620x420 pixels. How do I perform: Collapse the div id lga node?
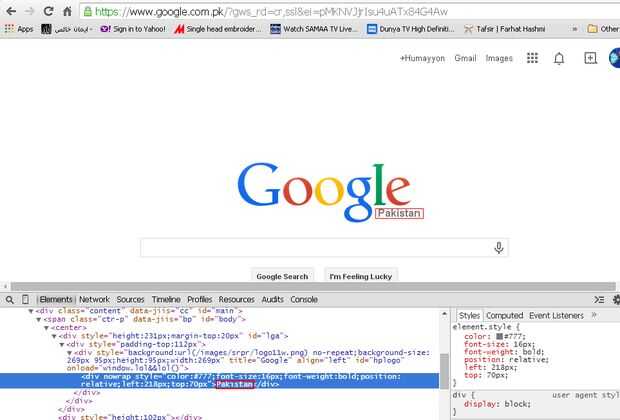pos(55,336)
